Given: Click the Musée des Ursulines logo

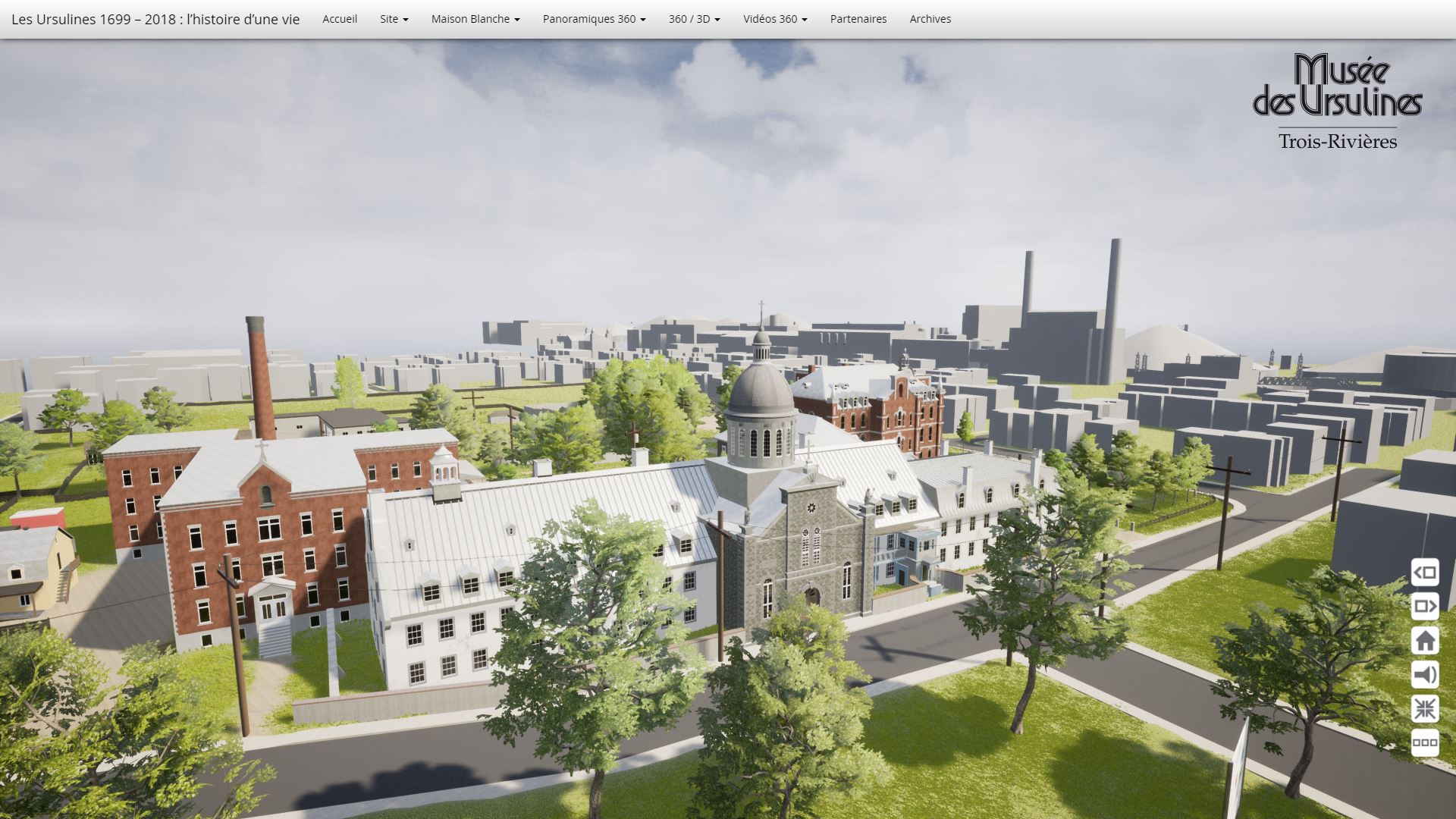Looking at the screenshot, I should point(1337,86).
